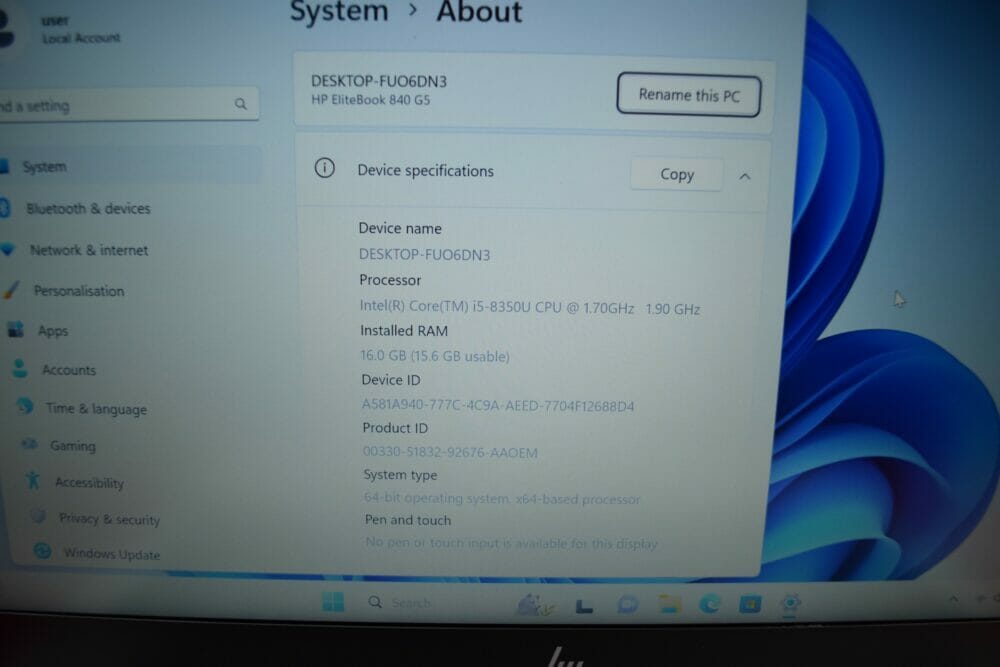1000x667 pixels.
Task: Open Privacy & security settings
Action: [109, 519]
